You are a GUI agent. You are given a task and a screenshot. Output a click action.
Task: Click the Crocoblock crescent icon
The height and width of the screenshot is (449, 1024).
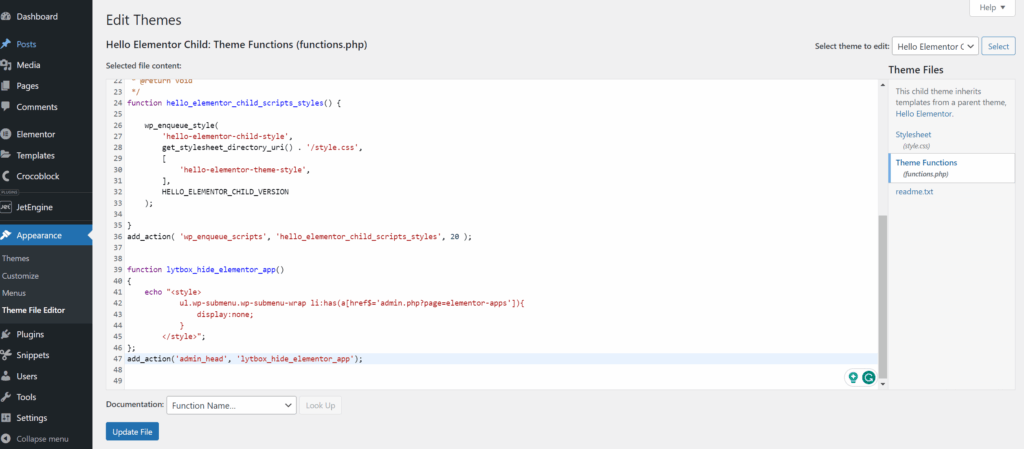(6, 176)
